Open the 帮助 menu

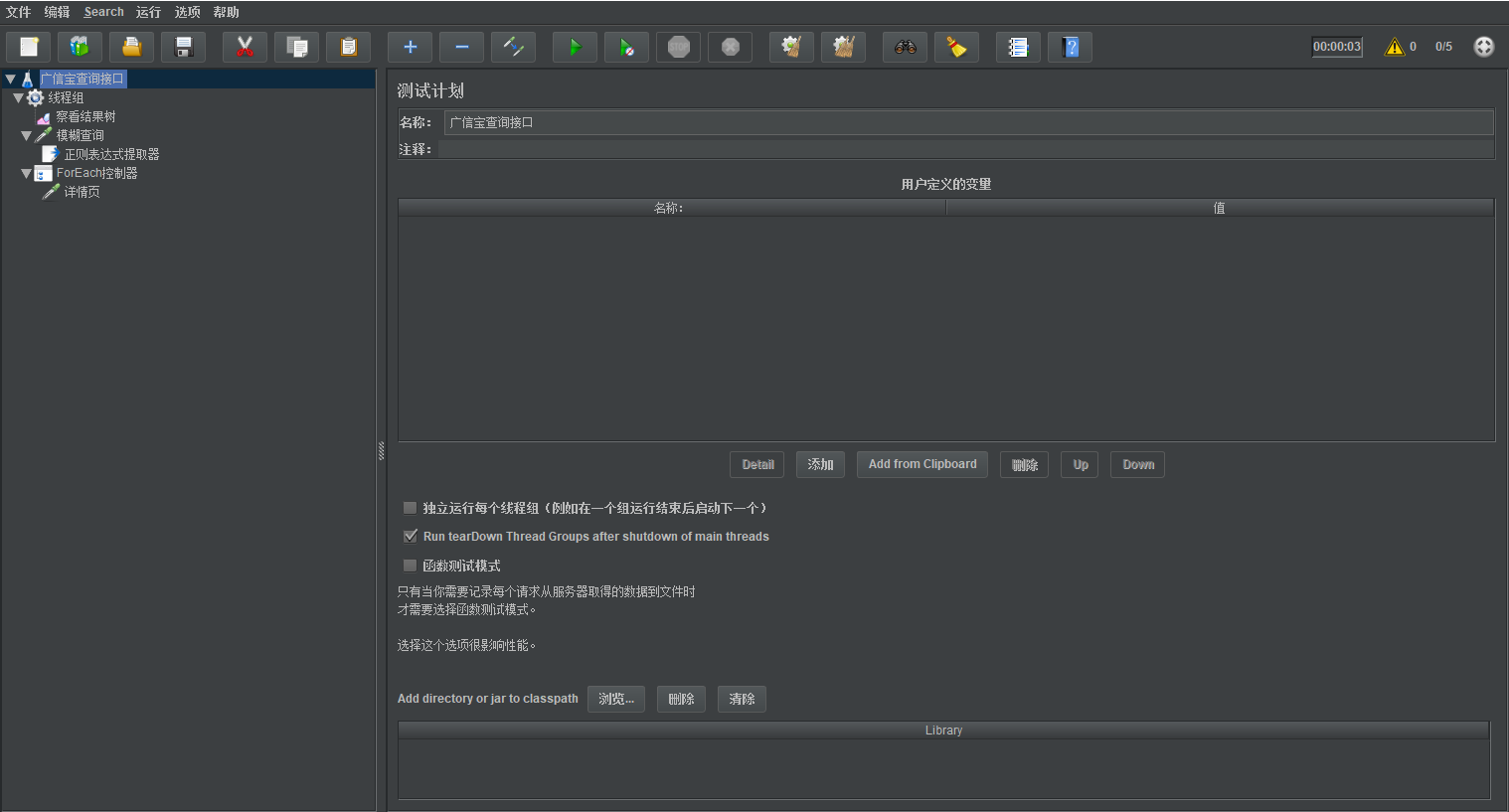226,12
